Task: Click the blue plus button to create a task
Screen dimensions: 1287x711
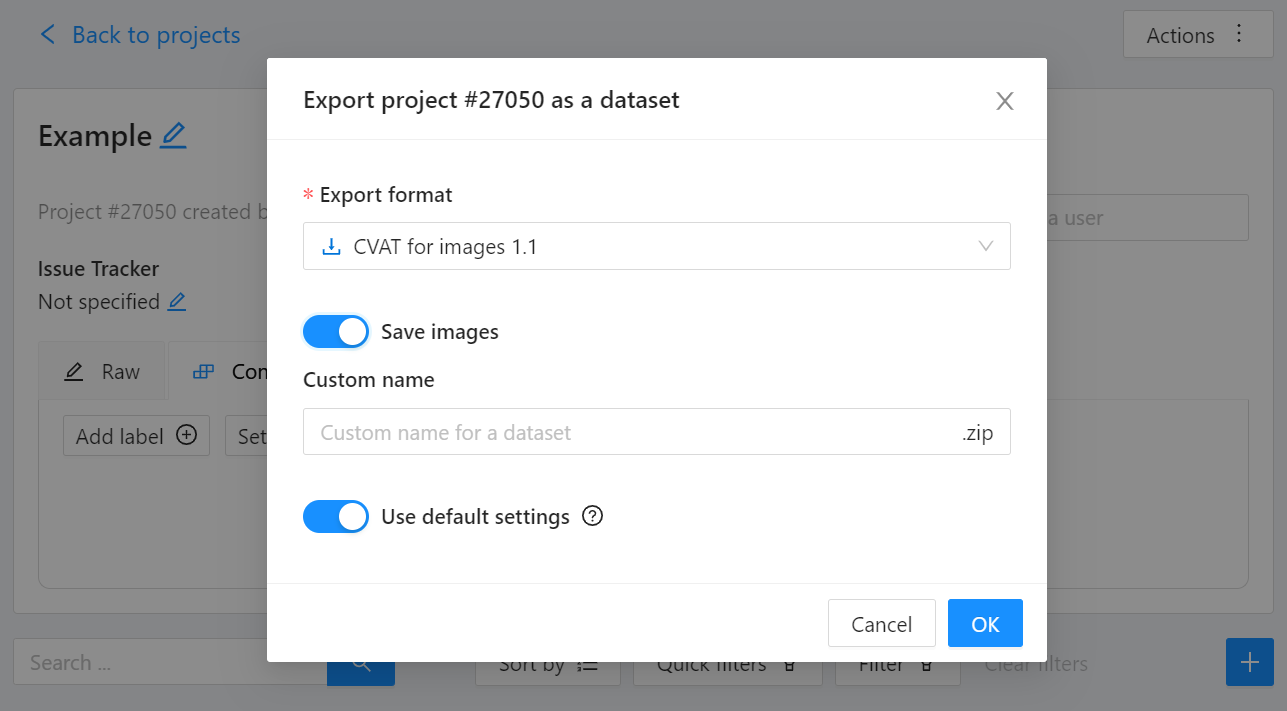Action: [x=1249, y=662]
